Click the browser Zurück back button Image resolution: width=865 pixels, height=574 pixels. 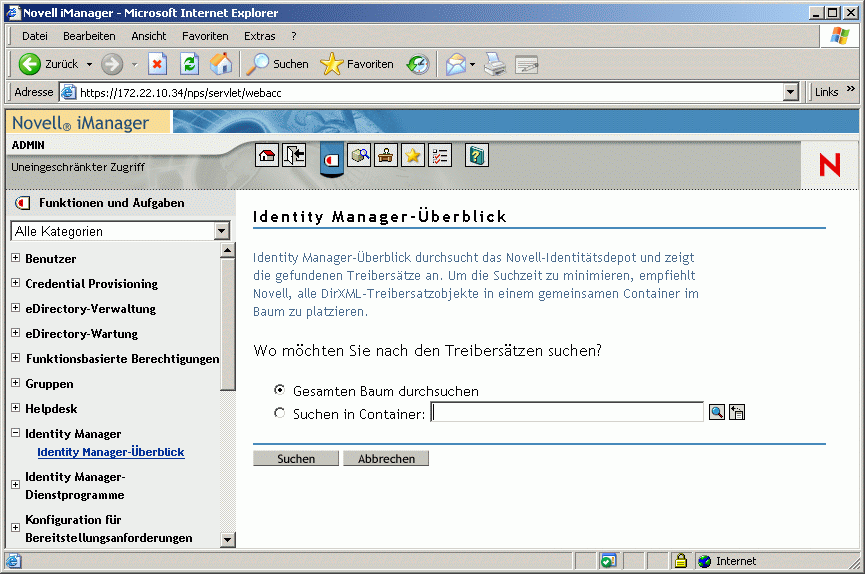click(x=49, y=64)
